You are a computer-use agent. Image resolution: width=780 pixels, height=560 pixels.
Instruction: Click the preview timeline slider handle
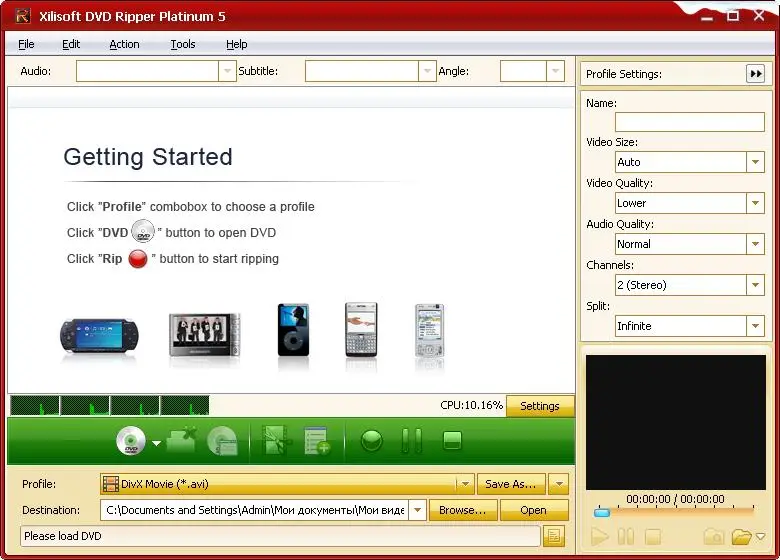coord(602,512)
